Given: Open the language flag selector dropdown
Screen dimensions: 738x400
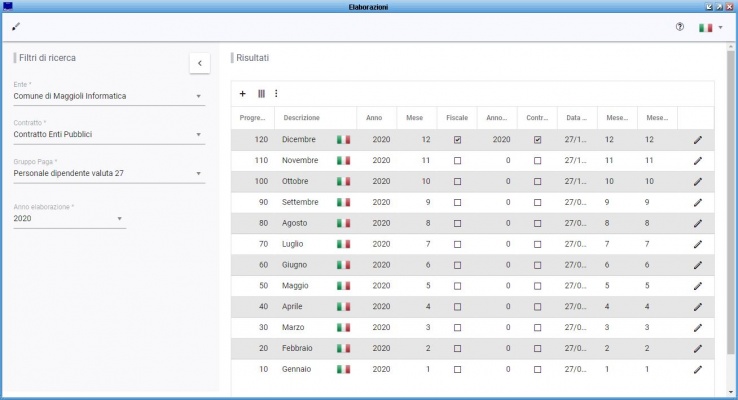Looking at the screenshot, I should [x=711, y=27].
